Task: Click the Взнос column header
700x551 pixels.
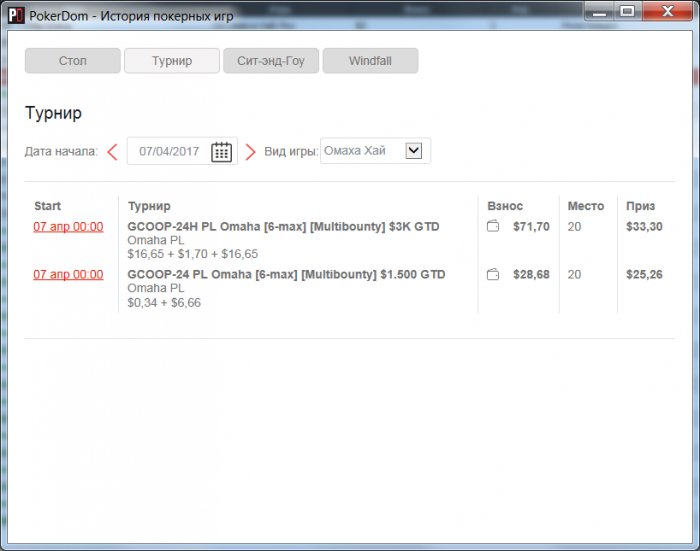Action: (x=505, y=206)
